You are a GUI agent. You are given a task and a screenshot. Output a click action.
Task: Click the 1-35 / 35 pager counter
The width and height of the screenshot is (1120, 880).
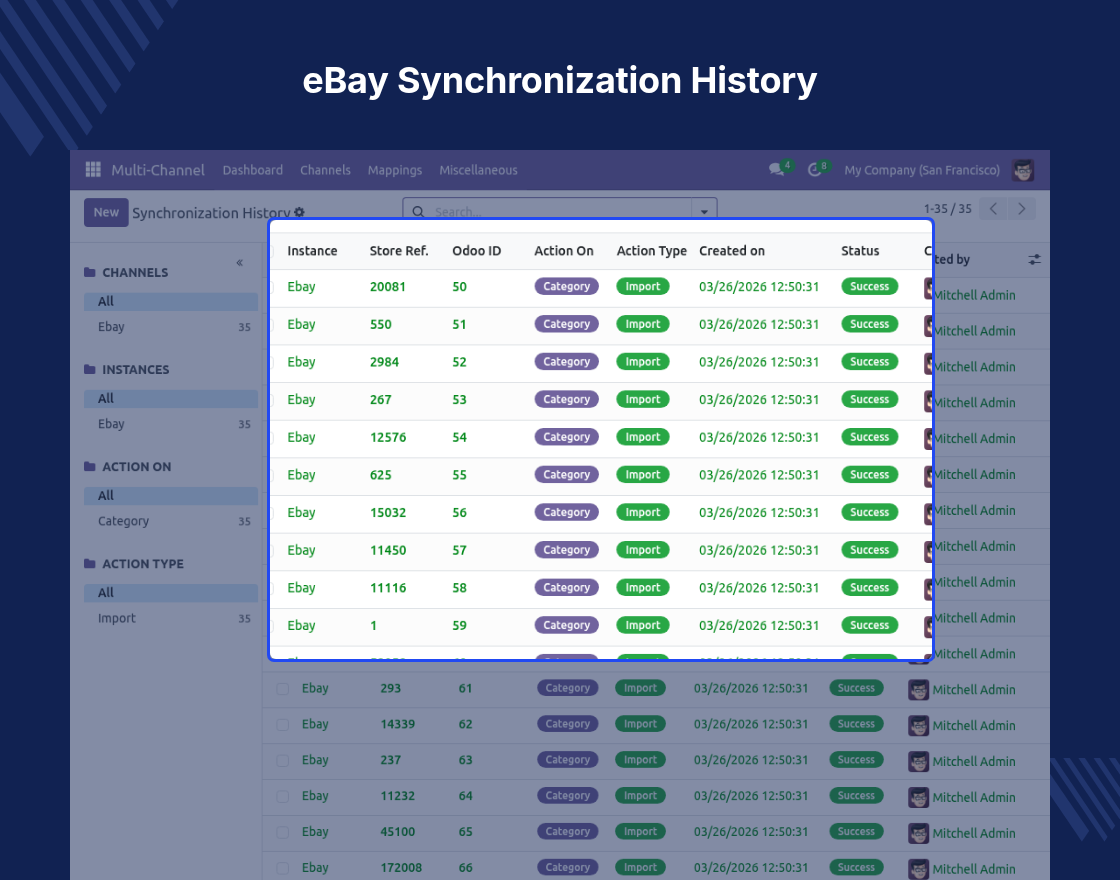[x=947, y=209]
